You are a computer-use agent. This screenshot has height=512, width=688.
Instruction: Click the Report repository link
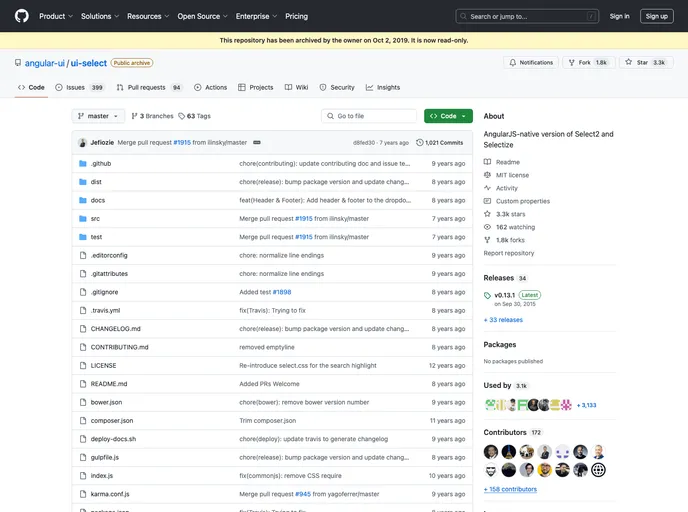click(509, 253)
